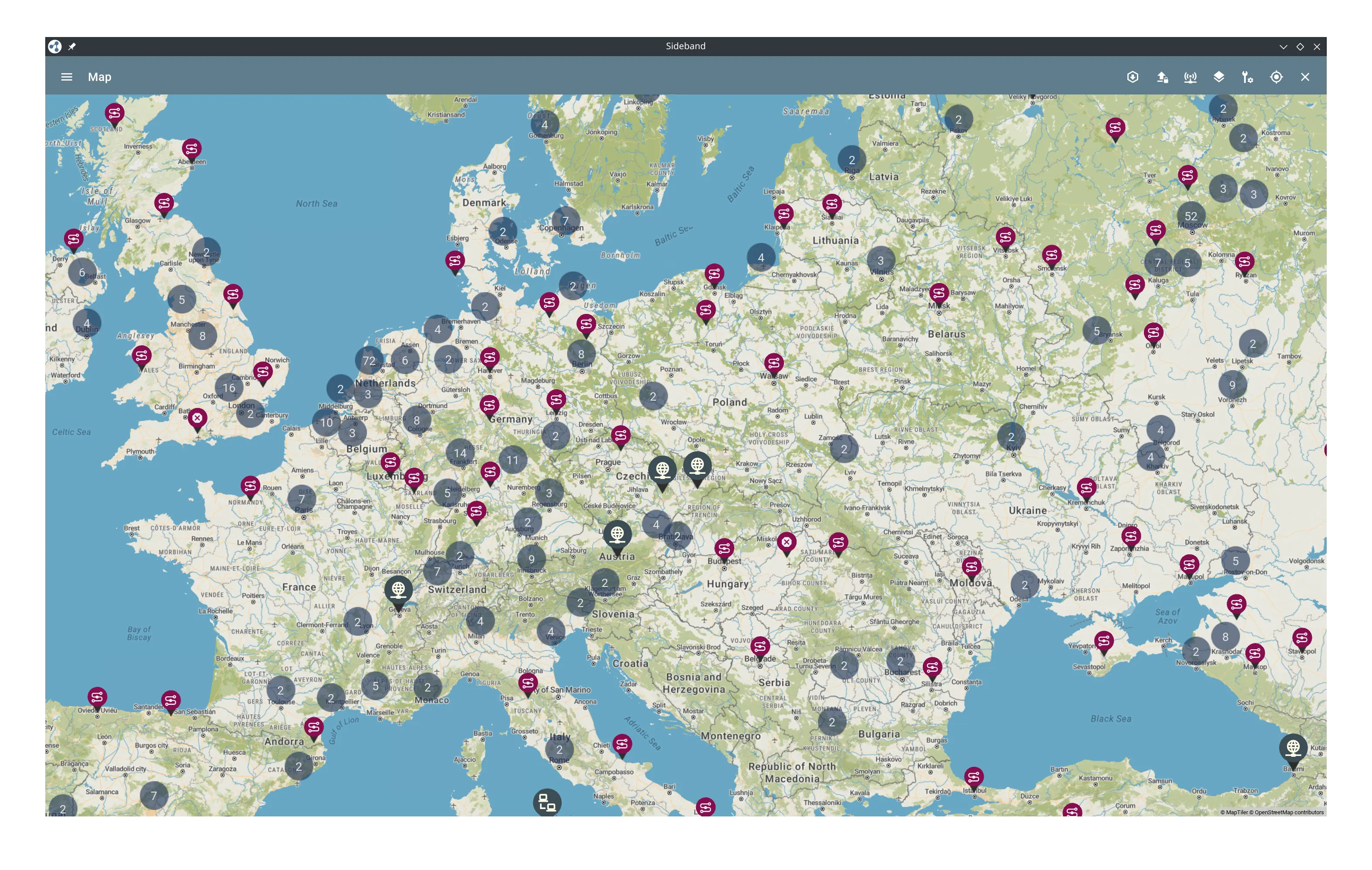1372x870 pixels.
Task: Click the upload-with-lock icon in toolbar
Action: [x=1162, y=77]
